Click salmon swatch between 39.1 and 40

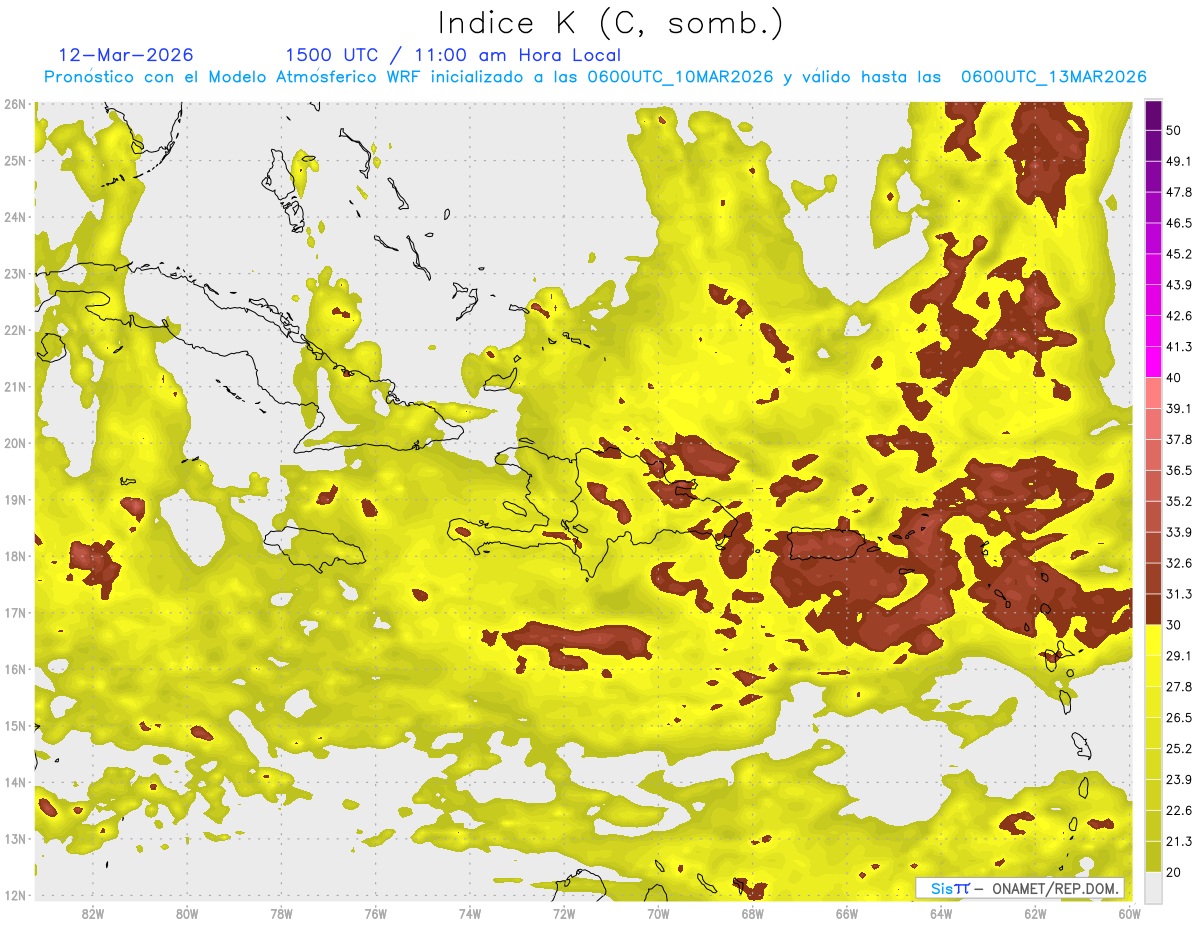click(1153, 393)
